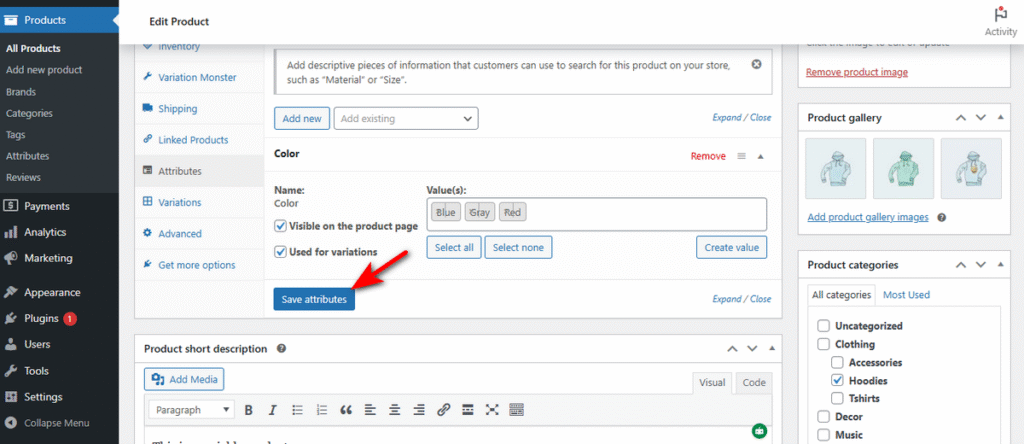Dismiss the attributes info notice
Image resolution: width=1024 pixels, height=444 pixels.
click(756, 64)
